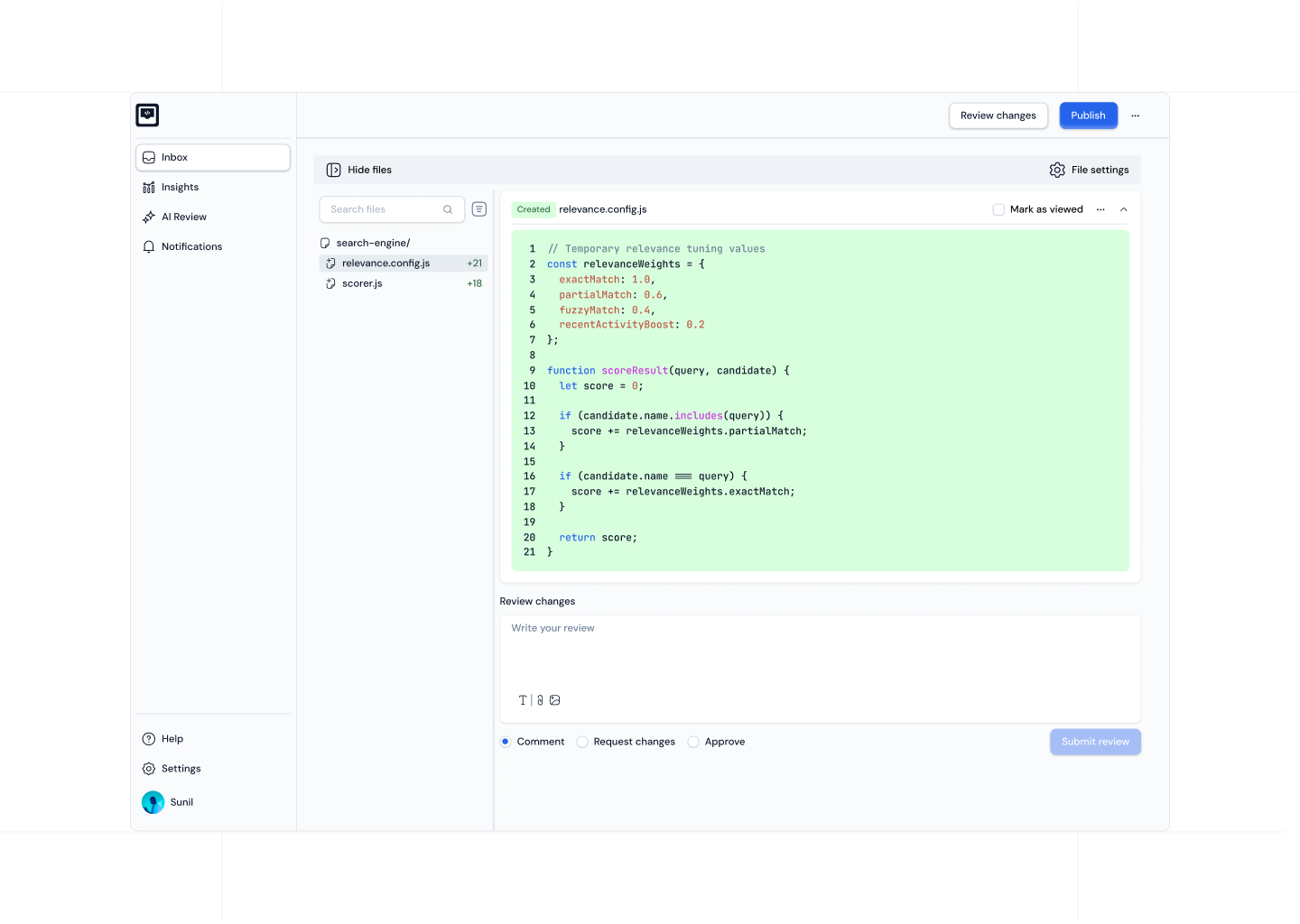Click the relevance.config.js diff header filename
Viewport: 1300px width, 924px height.
[x=603, y=209]
